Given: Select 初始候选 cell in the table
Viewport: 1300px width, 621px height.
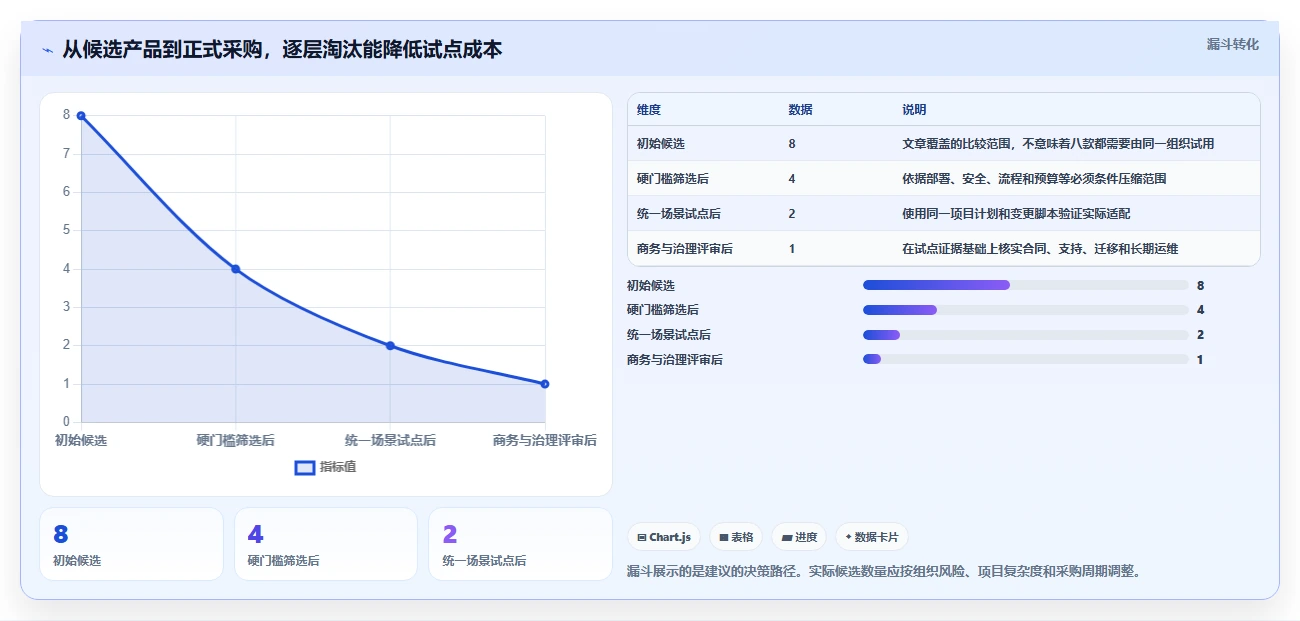Looking at the screenshot, I should pyautogui.click(x=661, y=144).
